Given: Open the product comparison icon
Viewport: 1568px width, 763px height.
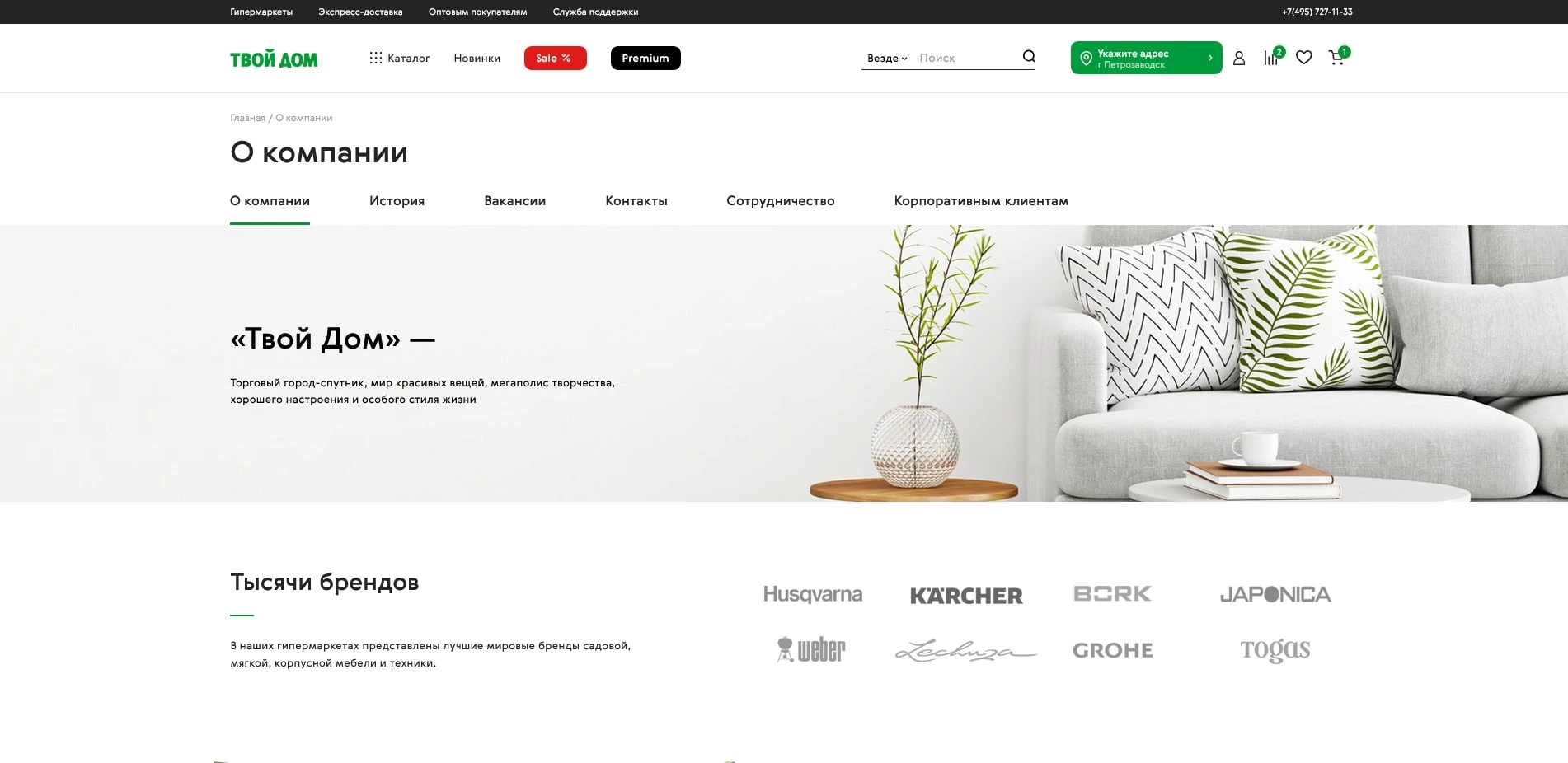Looking at the screenshot, I should (1271, 58).
